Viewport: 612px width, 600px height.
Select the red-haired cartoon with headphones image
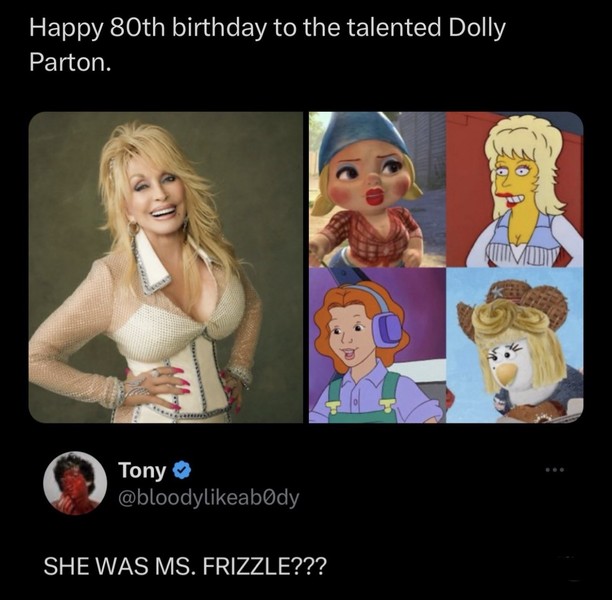tap(374, 346)
